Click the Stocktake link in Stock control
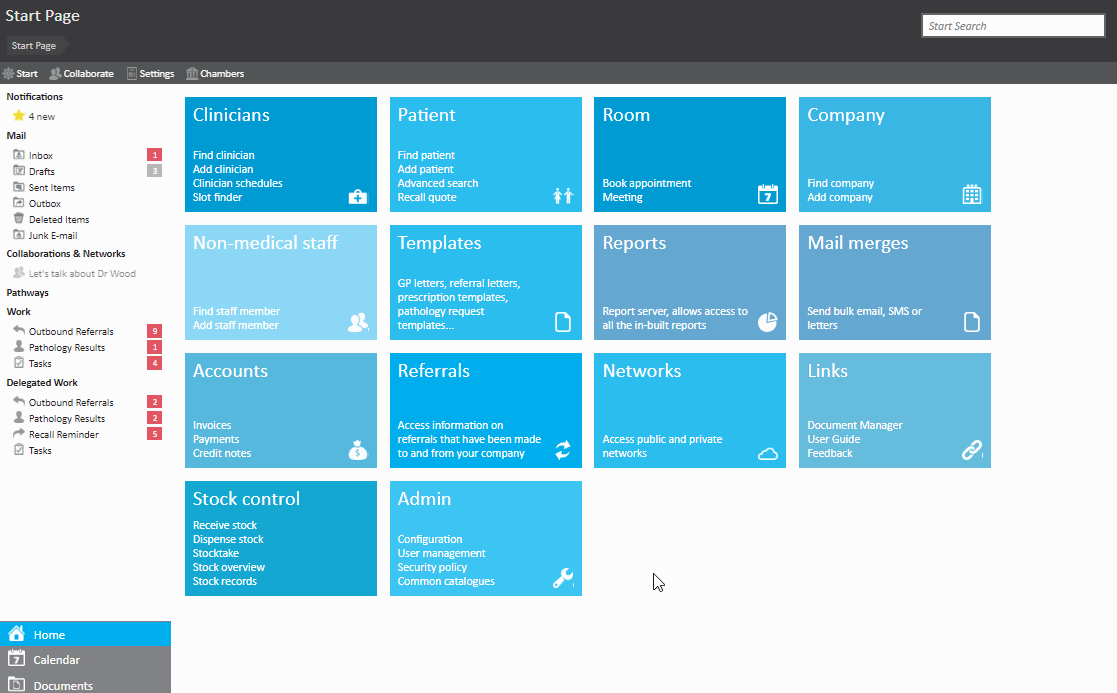 tap(216, 553)
